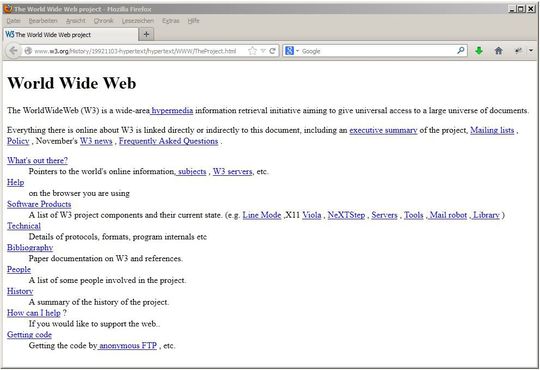This screenshot has height=370, width=540.
Task: Open the Viola link
Action: coord(312,215)
